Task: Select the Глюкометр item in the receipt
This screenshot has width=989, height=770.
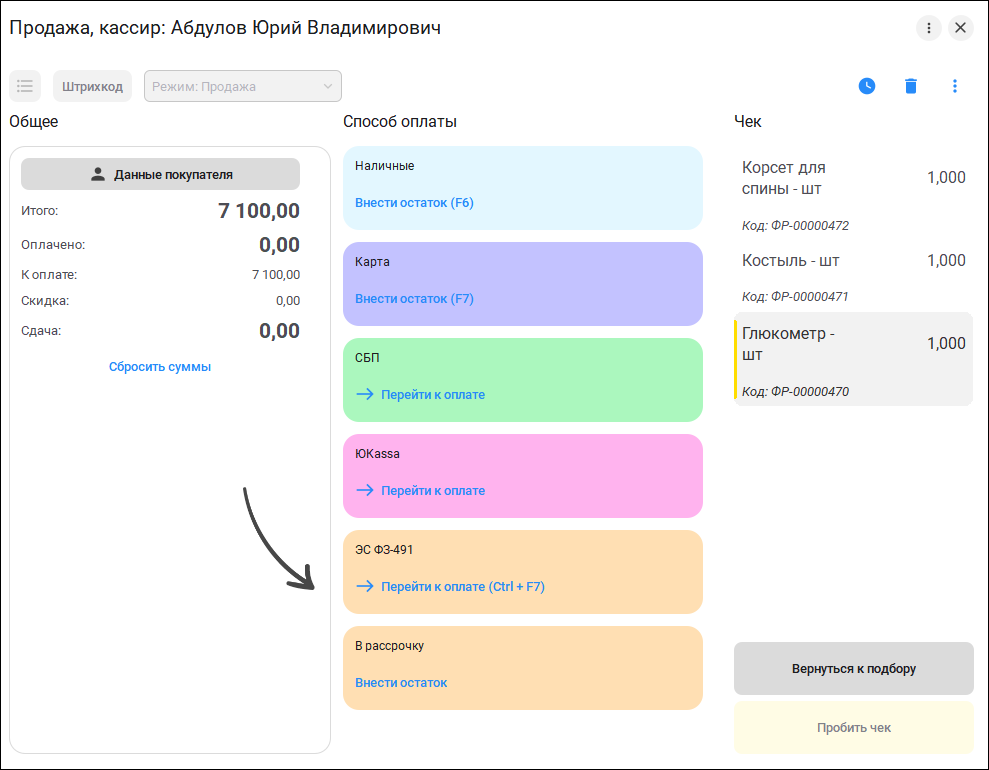Action: (853, 359)
